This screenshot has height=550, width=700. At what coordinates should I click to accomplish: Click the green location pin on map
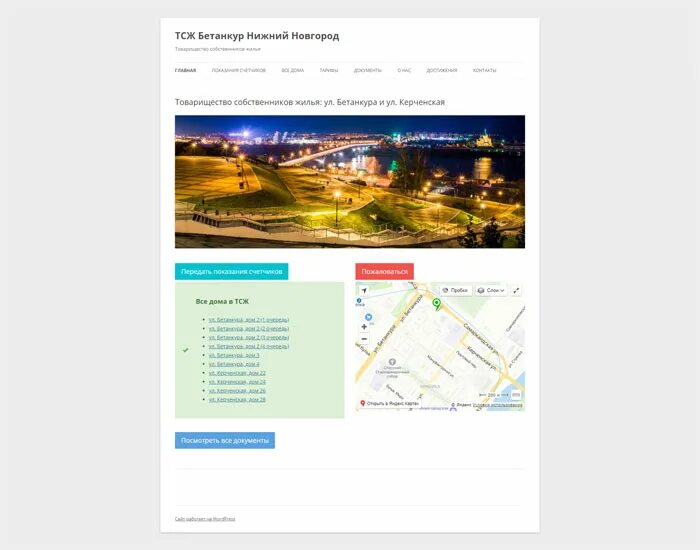point(437,304)
